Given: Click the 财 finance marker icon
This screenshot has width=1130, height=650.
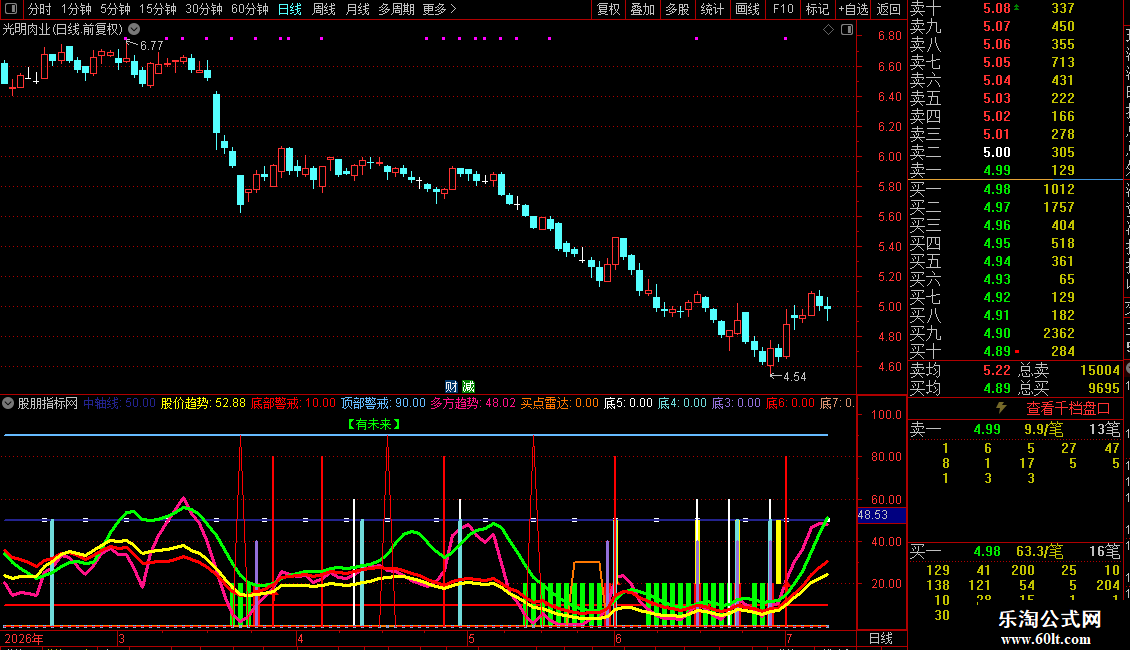Looking at the screenshot, I should coord(451,387).
